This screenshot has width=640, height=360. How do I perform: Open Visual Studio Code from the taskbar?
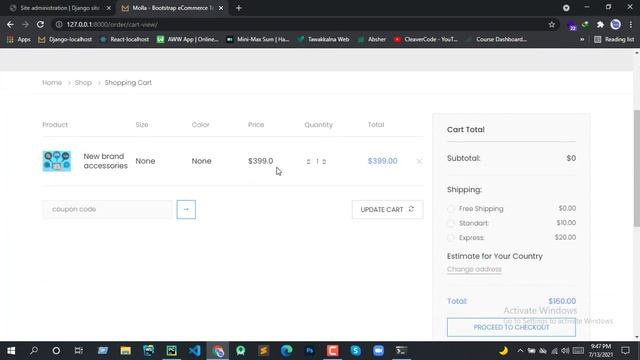tap(194, 351)
